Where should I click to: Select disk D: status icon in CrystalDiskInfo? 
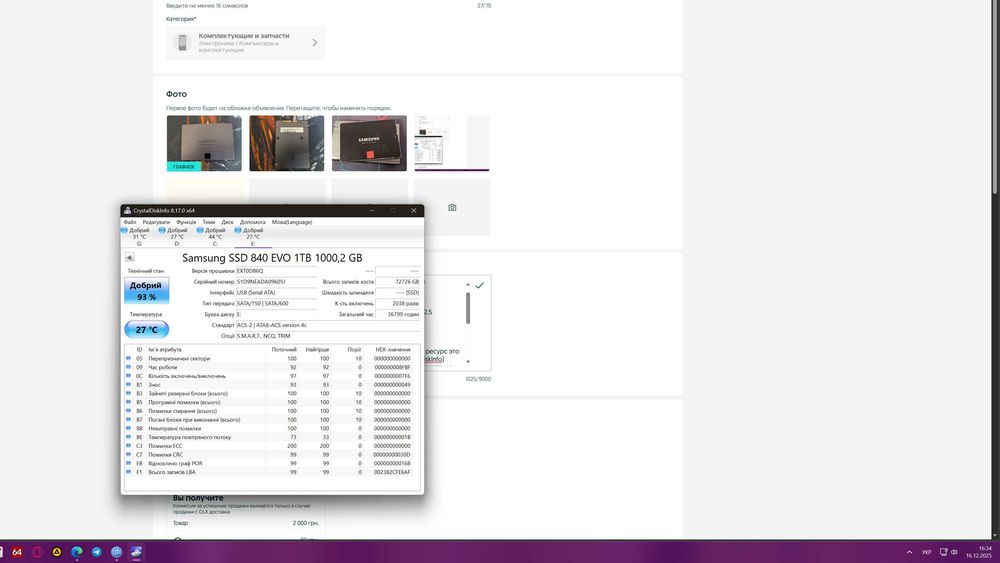click(162, 230)
